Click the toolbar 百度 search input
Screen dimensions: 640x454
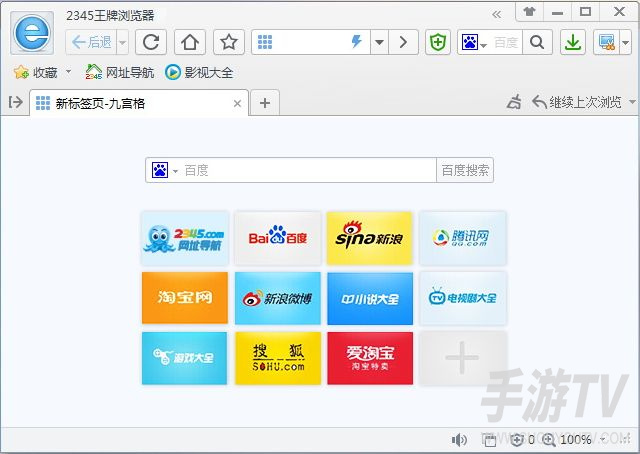[505, 42]
